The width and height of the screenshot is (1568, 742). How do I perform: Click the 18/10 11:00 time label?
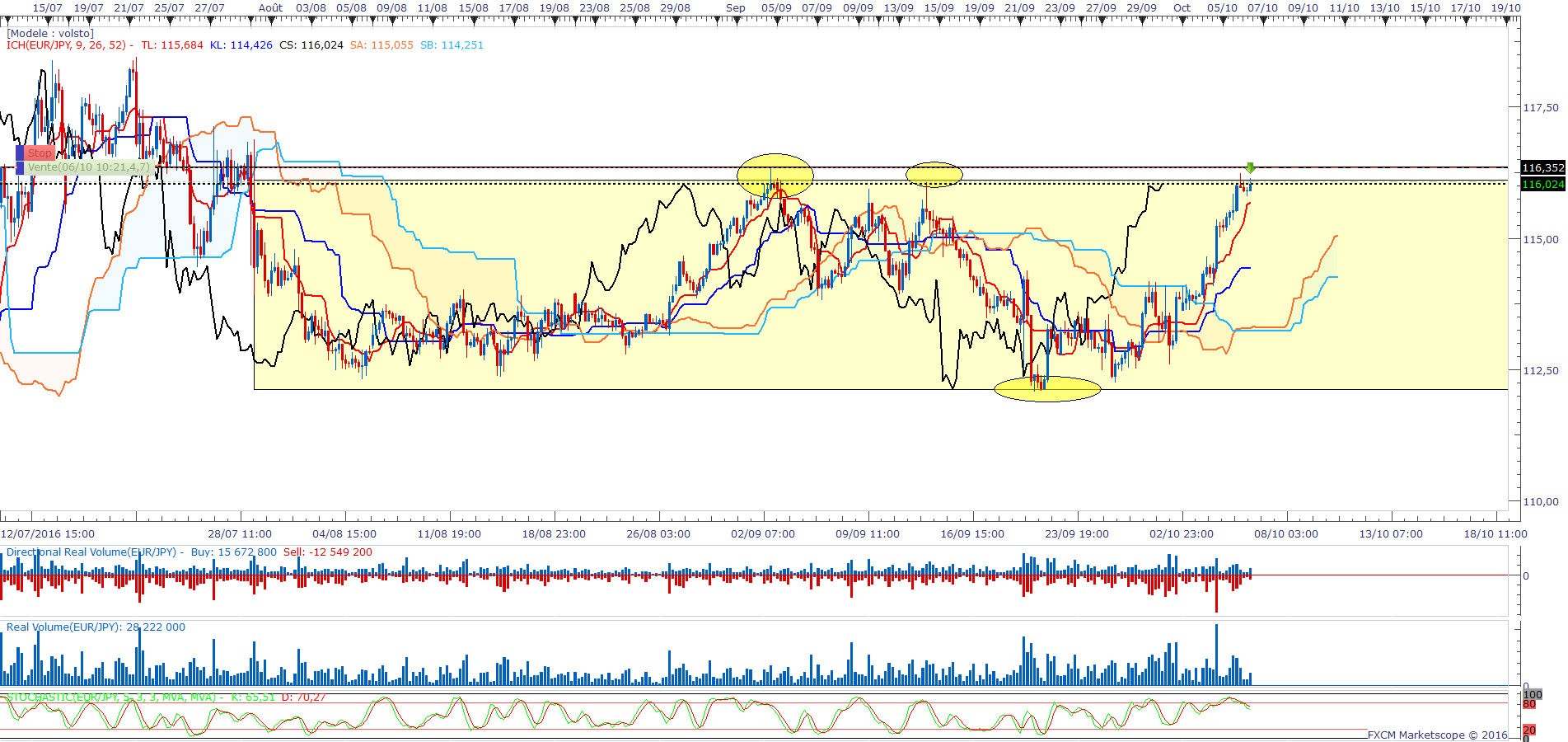point(1495,534)
